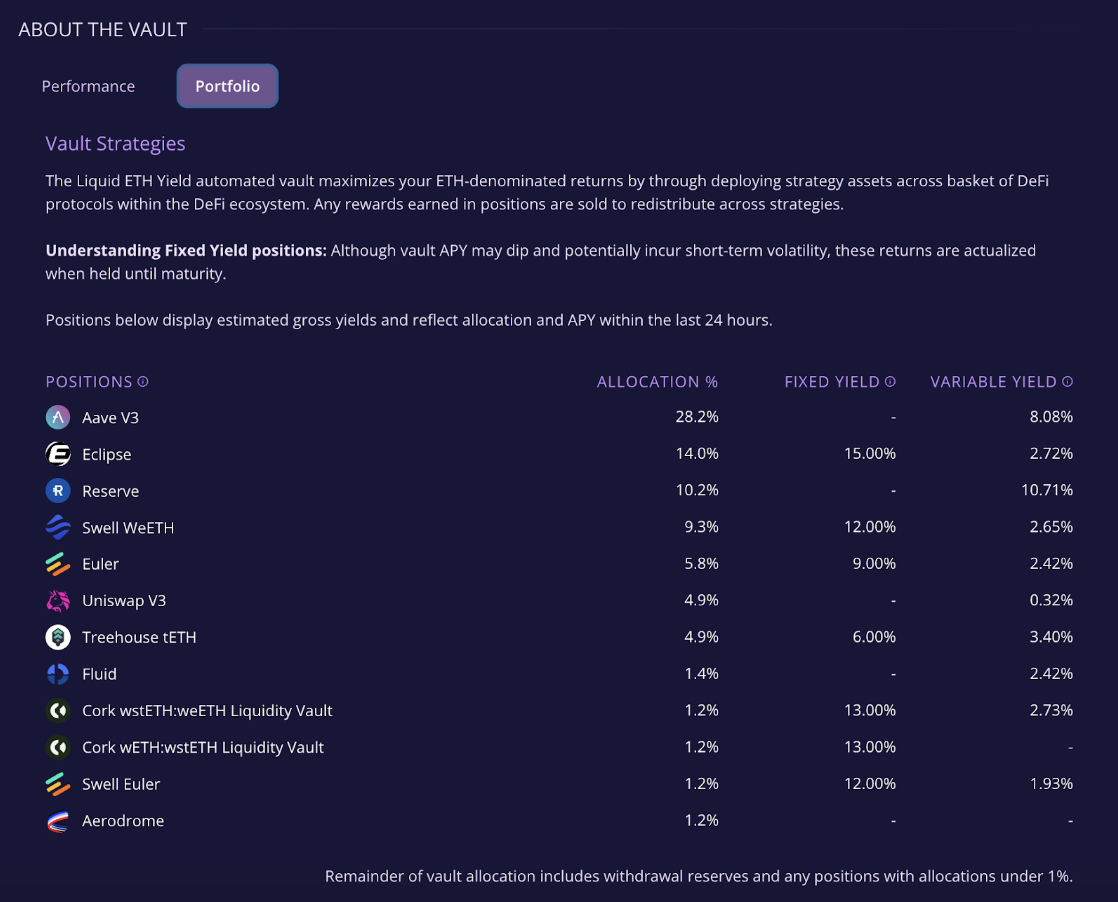
Task: Click the Vault Strategies heading
Action: [115, 143]
